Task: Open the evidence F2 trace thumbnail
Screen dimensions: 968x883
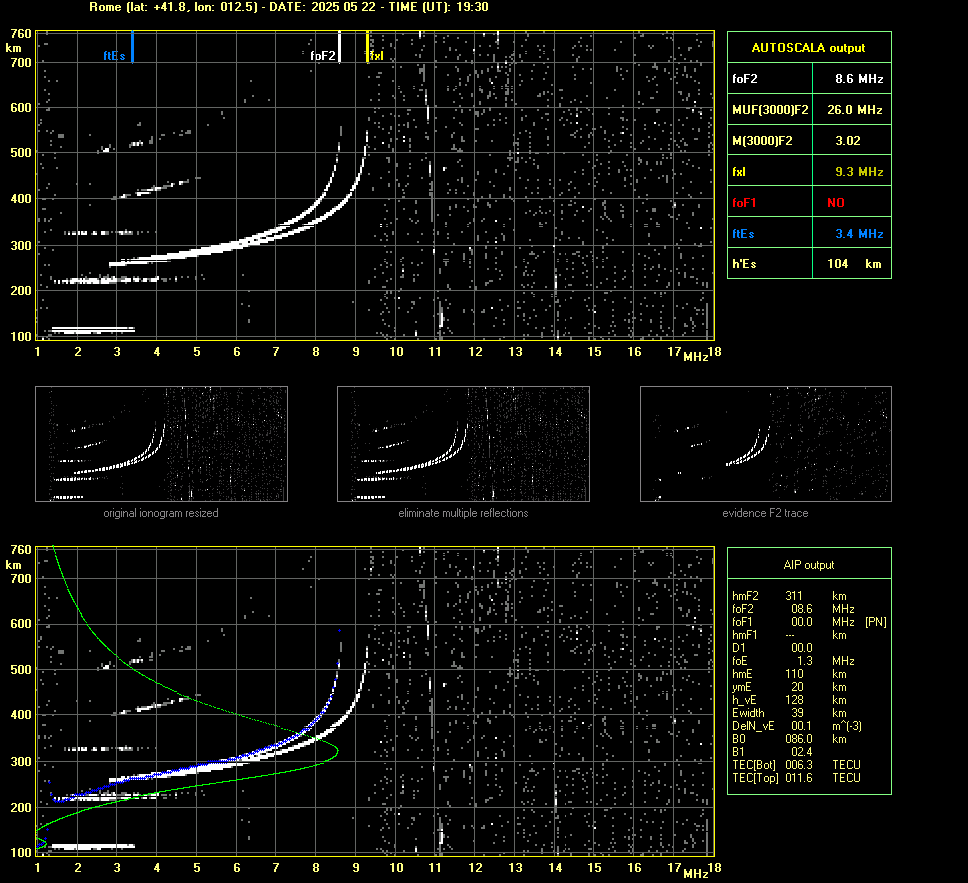Action: tap(766, 444)
